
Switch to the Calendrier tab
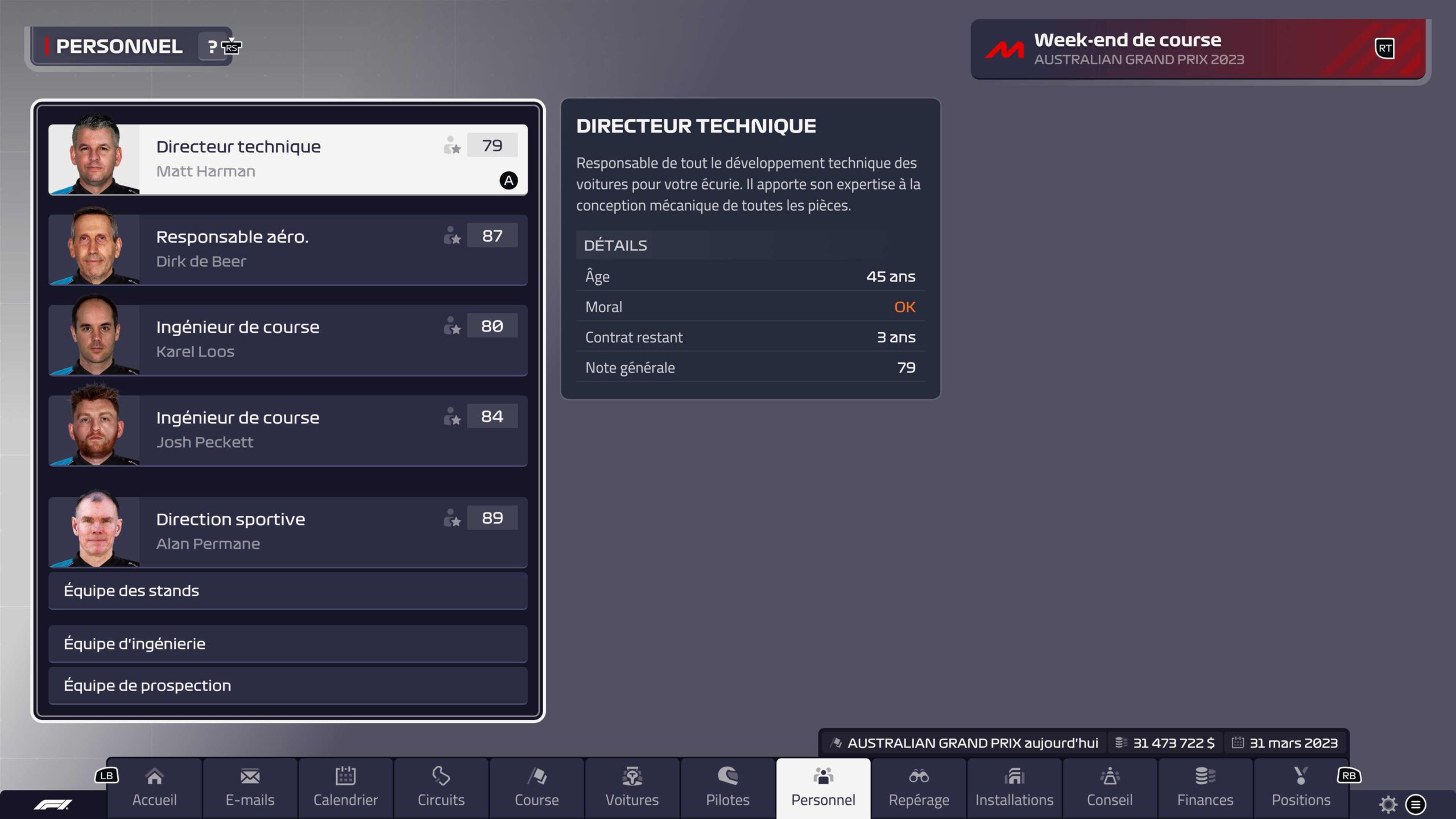click(346, 788)
